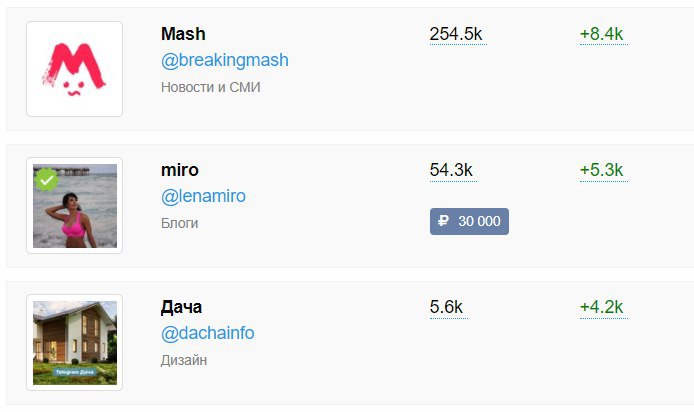The image size is (694, 412).
Task: Open the @breakingmash handle link
Action: 224,60
